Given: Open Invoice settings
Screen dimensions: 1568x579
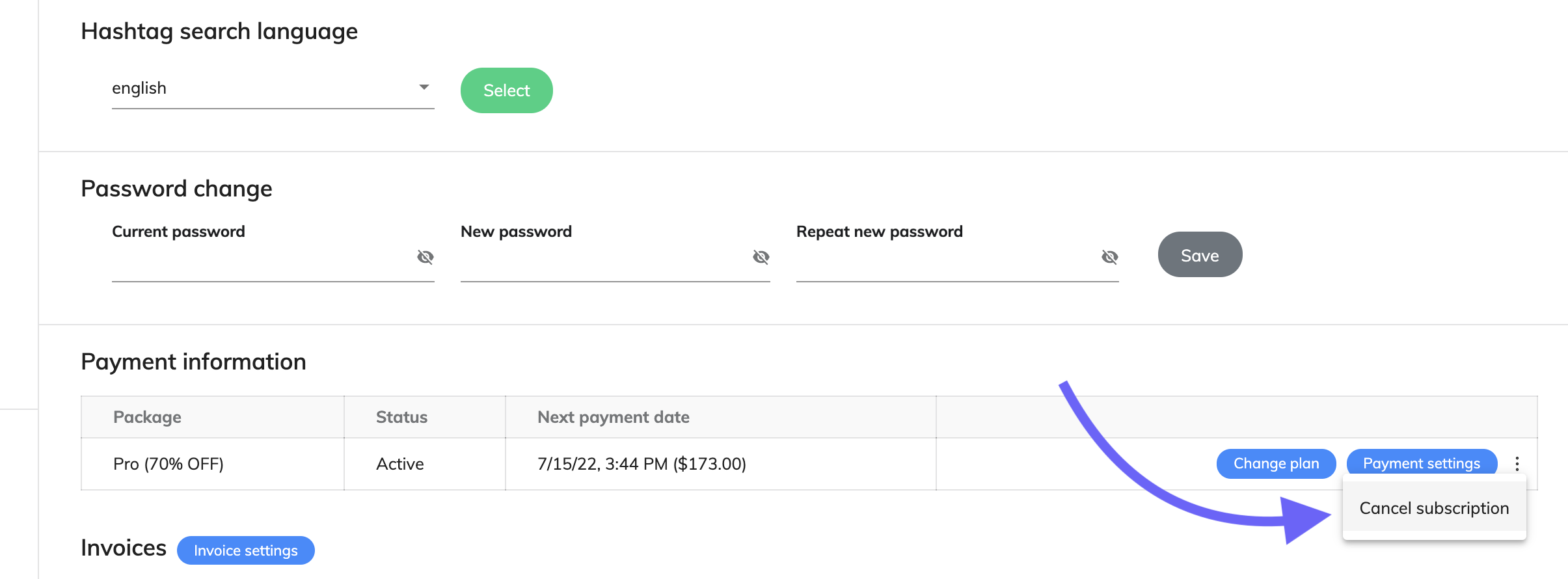Looking at the screenshot, I should coord(246,550).
